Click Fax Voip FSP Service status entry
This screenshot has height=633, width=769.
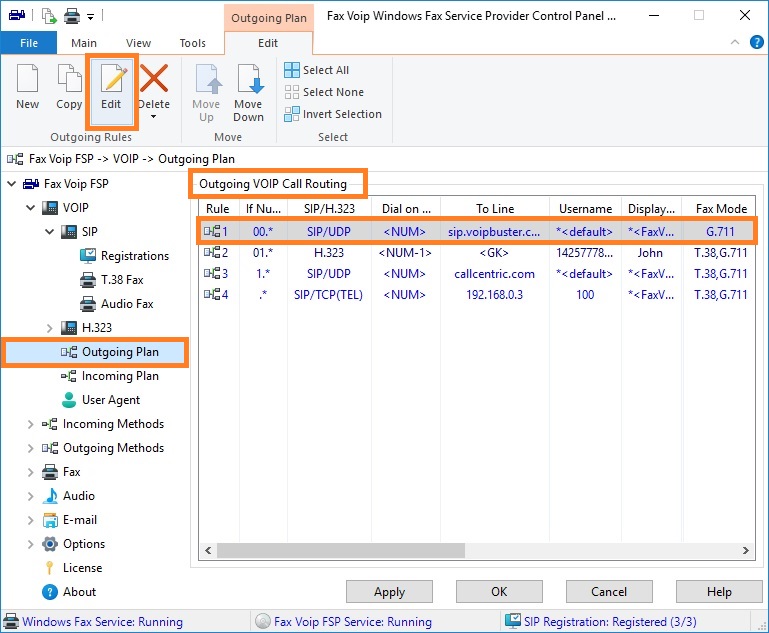coord(344,622)
